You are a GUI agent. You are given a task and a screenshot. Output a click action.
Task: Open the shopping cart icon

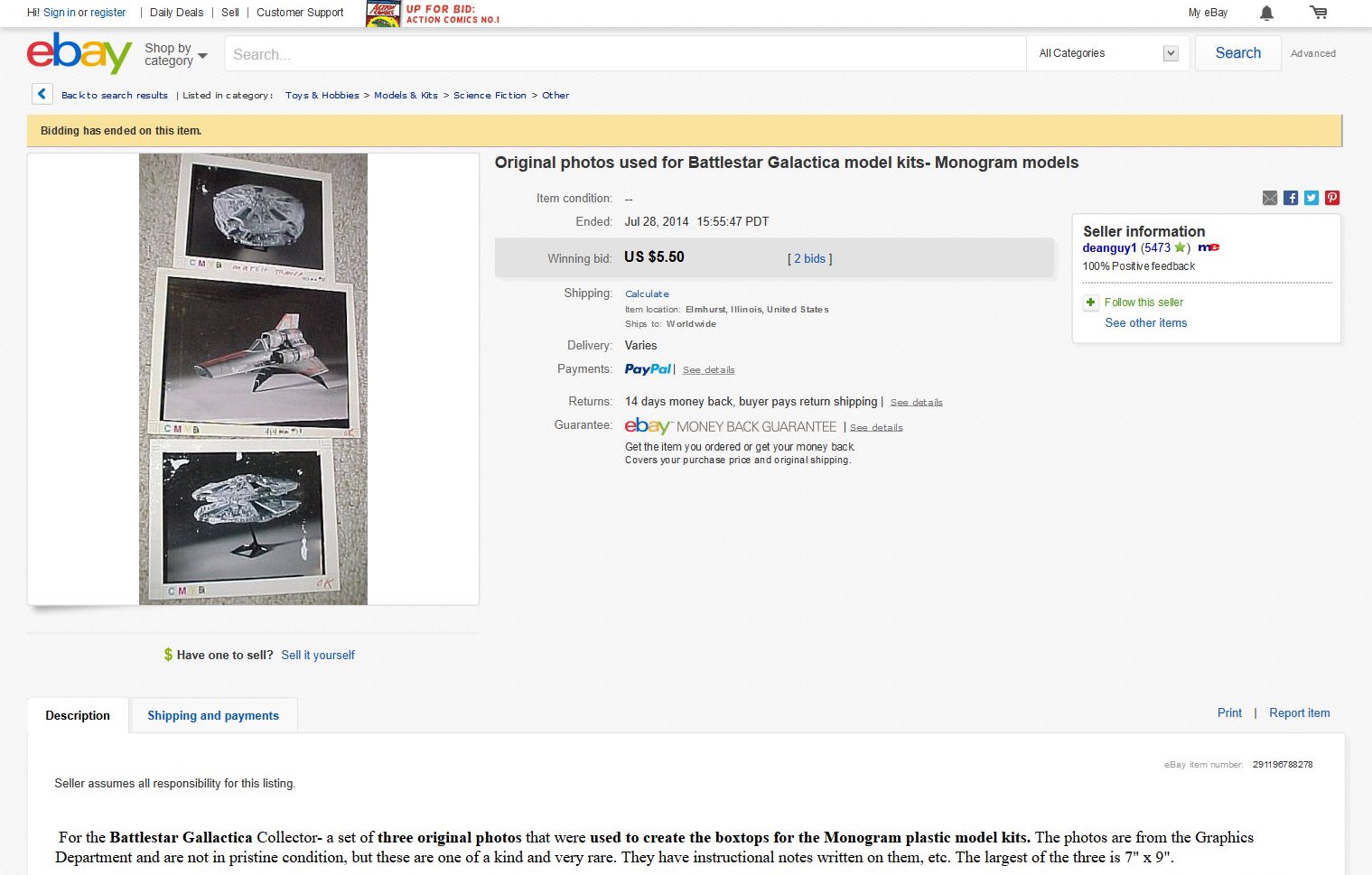tap(1319, 13)
